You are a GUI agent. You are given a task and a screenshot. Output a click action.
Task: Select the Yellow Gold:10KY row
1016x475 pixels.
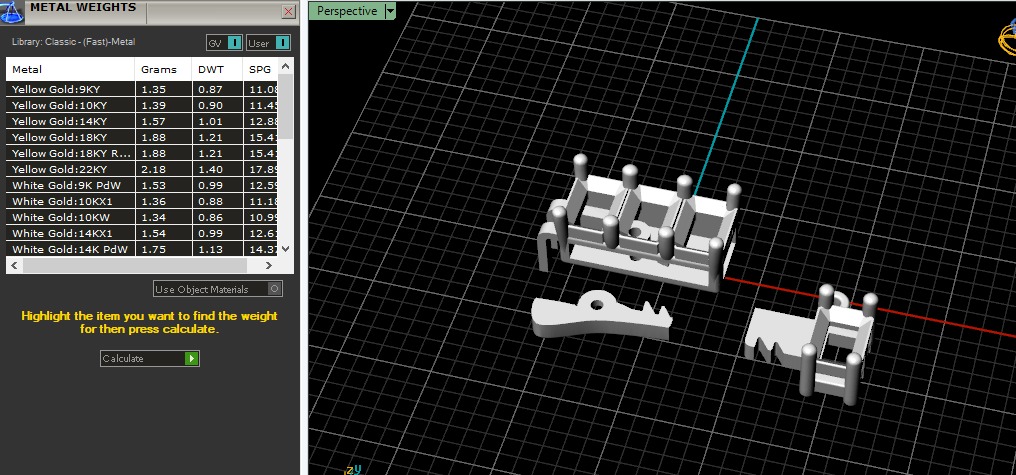pos(142,105)
